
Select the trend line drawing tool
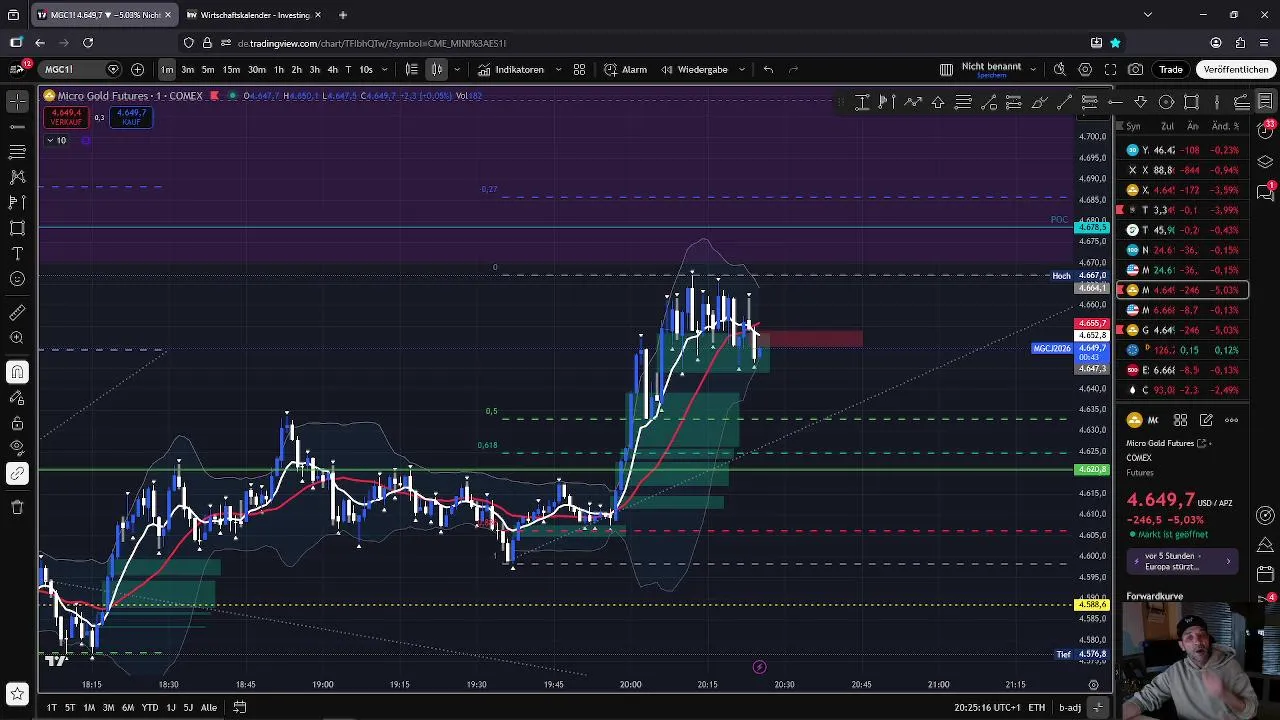click(17, 127)
